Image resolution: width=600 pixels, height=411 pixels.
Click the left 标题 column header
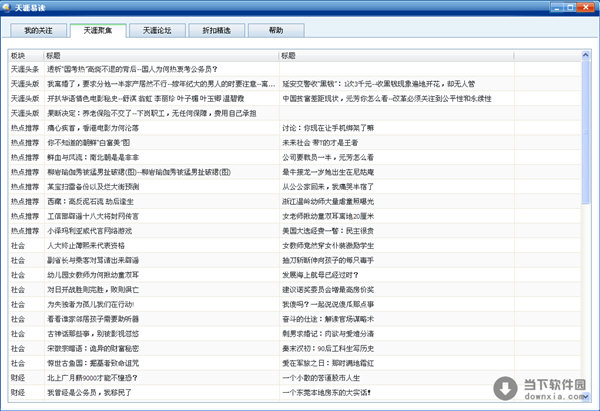(x=161, y=56)
